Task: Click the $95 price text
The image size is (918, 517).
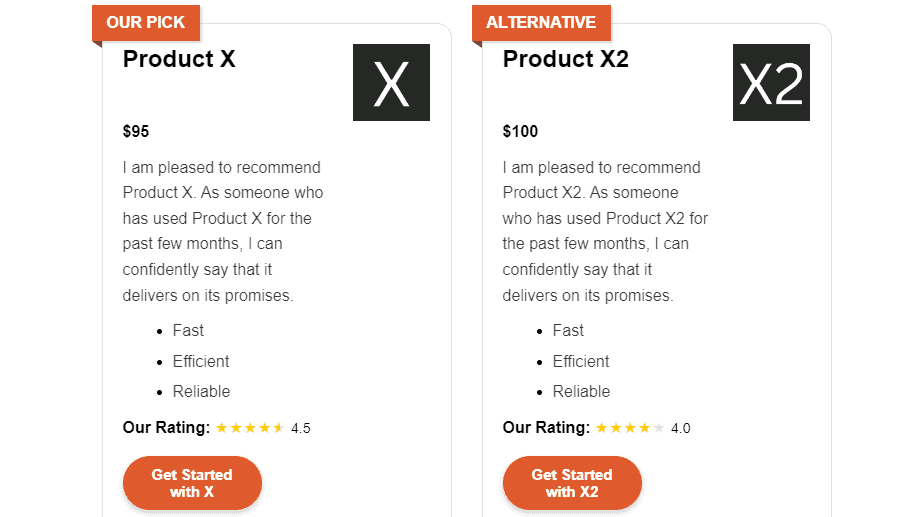Action: [x=136, y=131]
